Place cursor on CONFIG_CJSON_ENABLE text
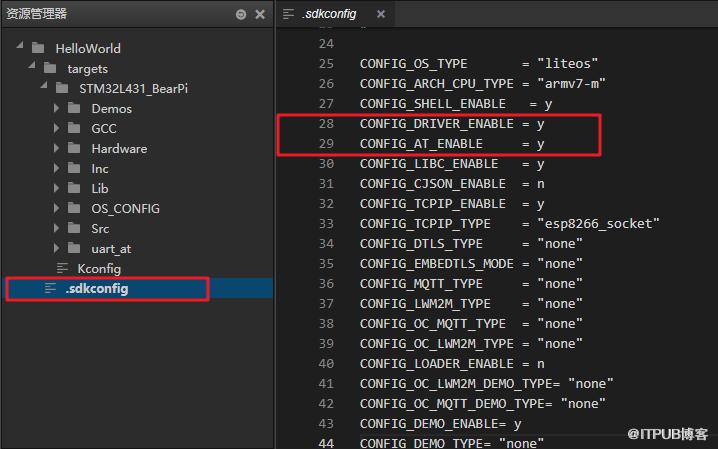The height and width of the screenshot is (449, 718). (433, 184)
